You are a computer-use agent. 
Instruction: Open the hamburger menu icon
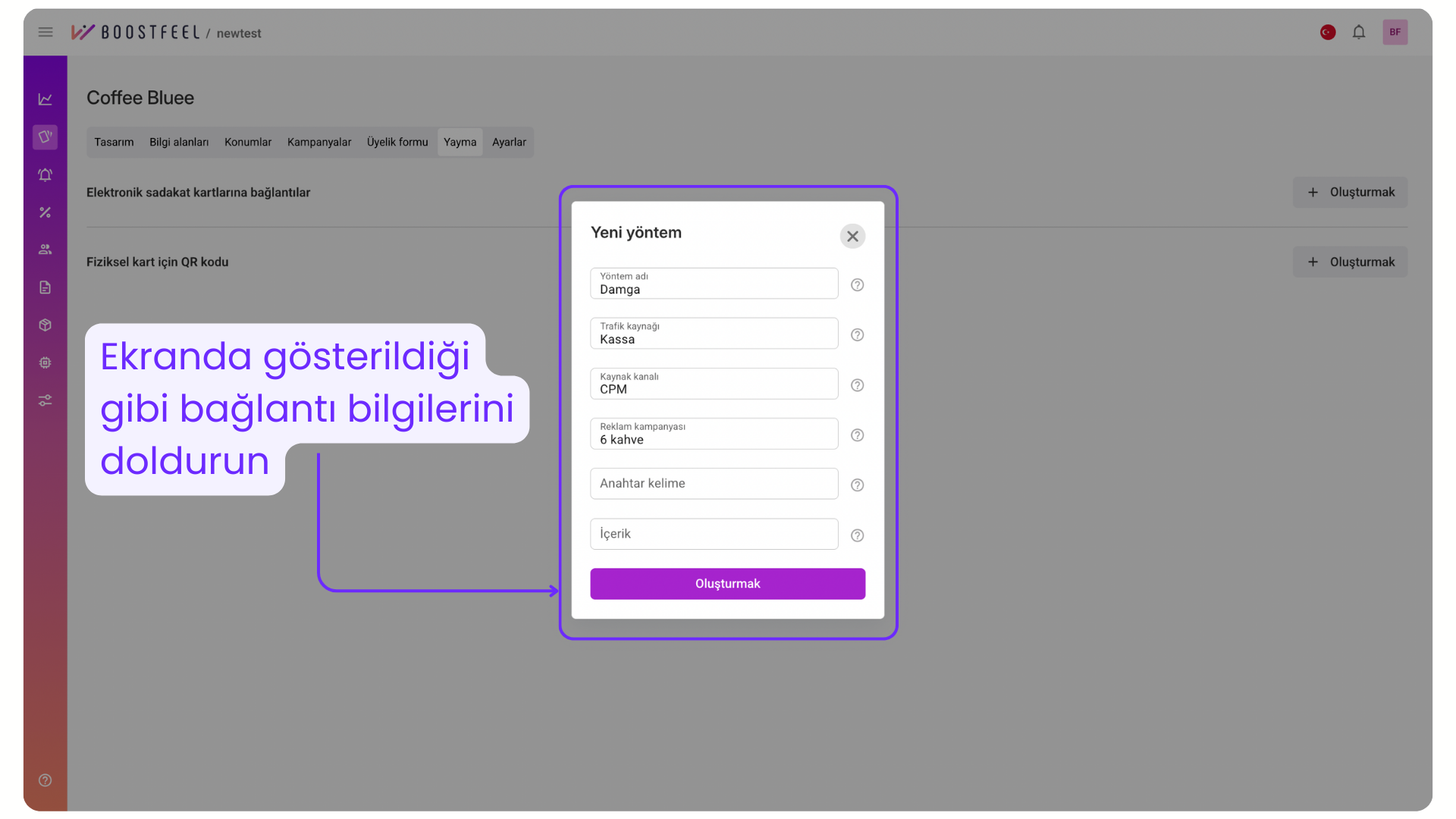click(x=45, y=33)
